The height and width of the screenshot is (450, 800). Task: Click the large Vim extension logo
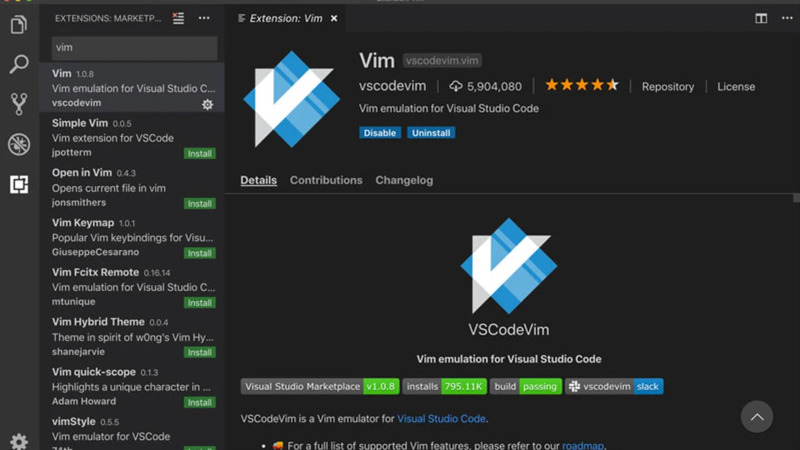pyautogui.click(x=292, y=99)
